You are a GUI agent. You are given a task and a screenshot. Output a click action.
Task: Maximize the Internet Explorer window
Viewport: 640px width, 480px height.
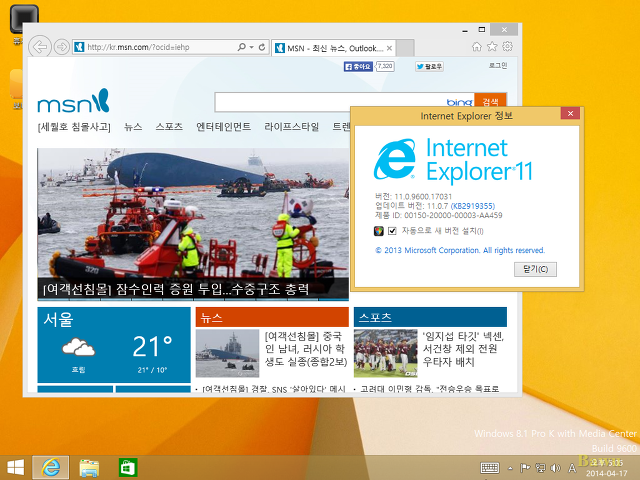[482, 30]
